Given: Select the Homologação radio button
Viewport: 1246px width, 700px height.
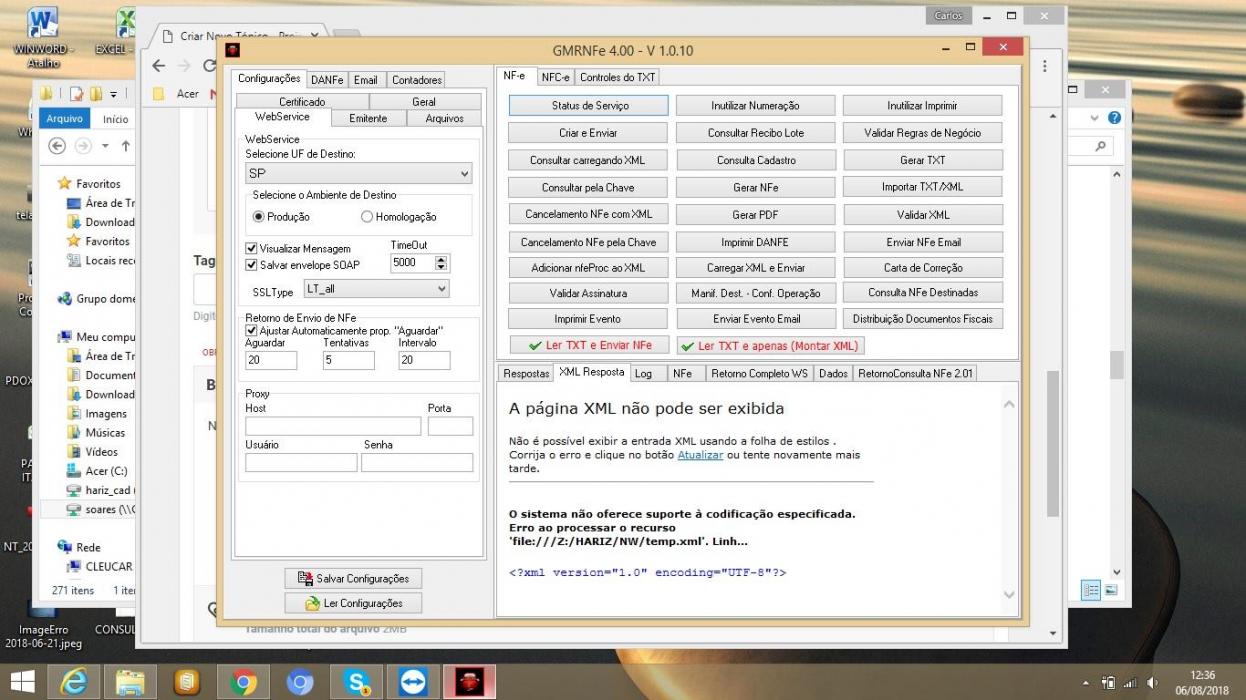Looking at the screenshot, I should coord(367,217).
